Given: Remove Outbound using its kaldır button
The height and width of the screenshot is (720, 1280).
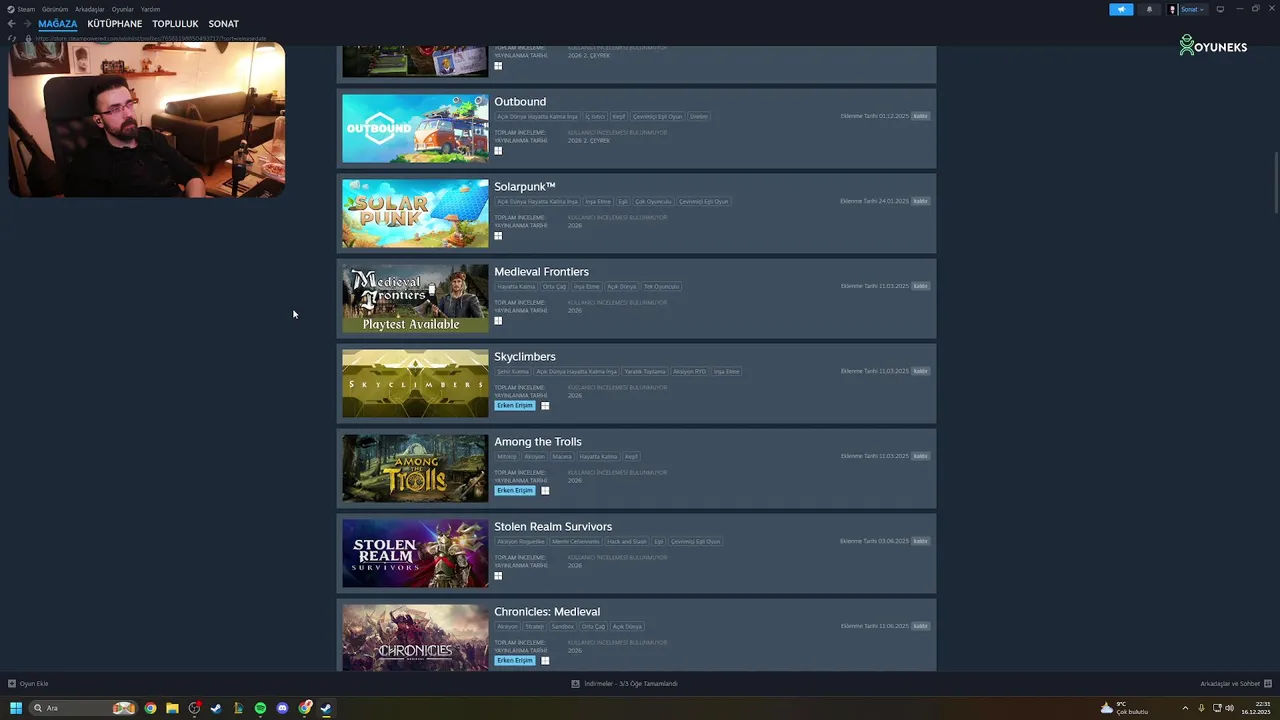Looking at the screenshot, I should (921, 116).
